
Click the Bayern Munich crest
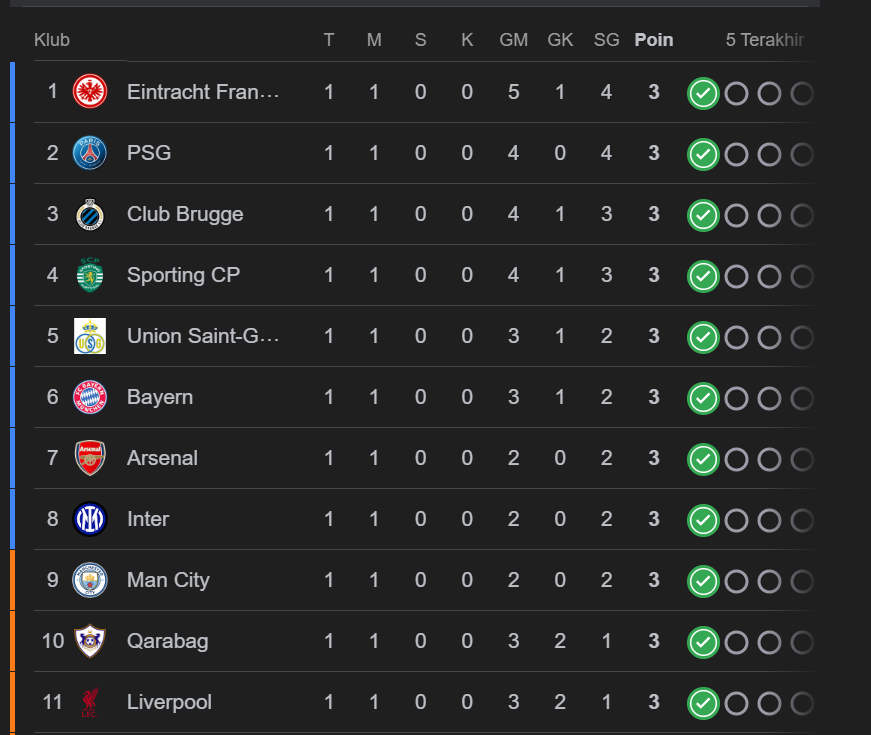click(x=90, y=397)
